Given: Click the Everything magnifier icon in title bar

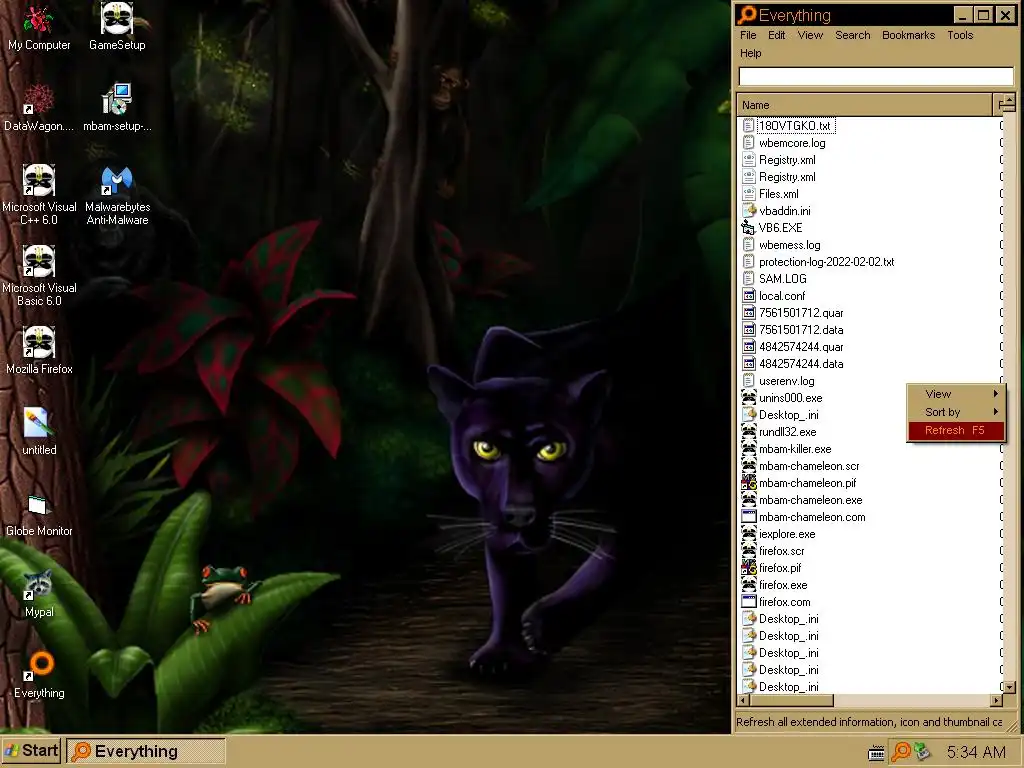Looking at the screenshot, I should pos(747,14).
